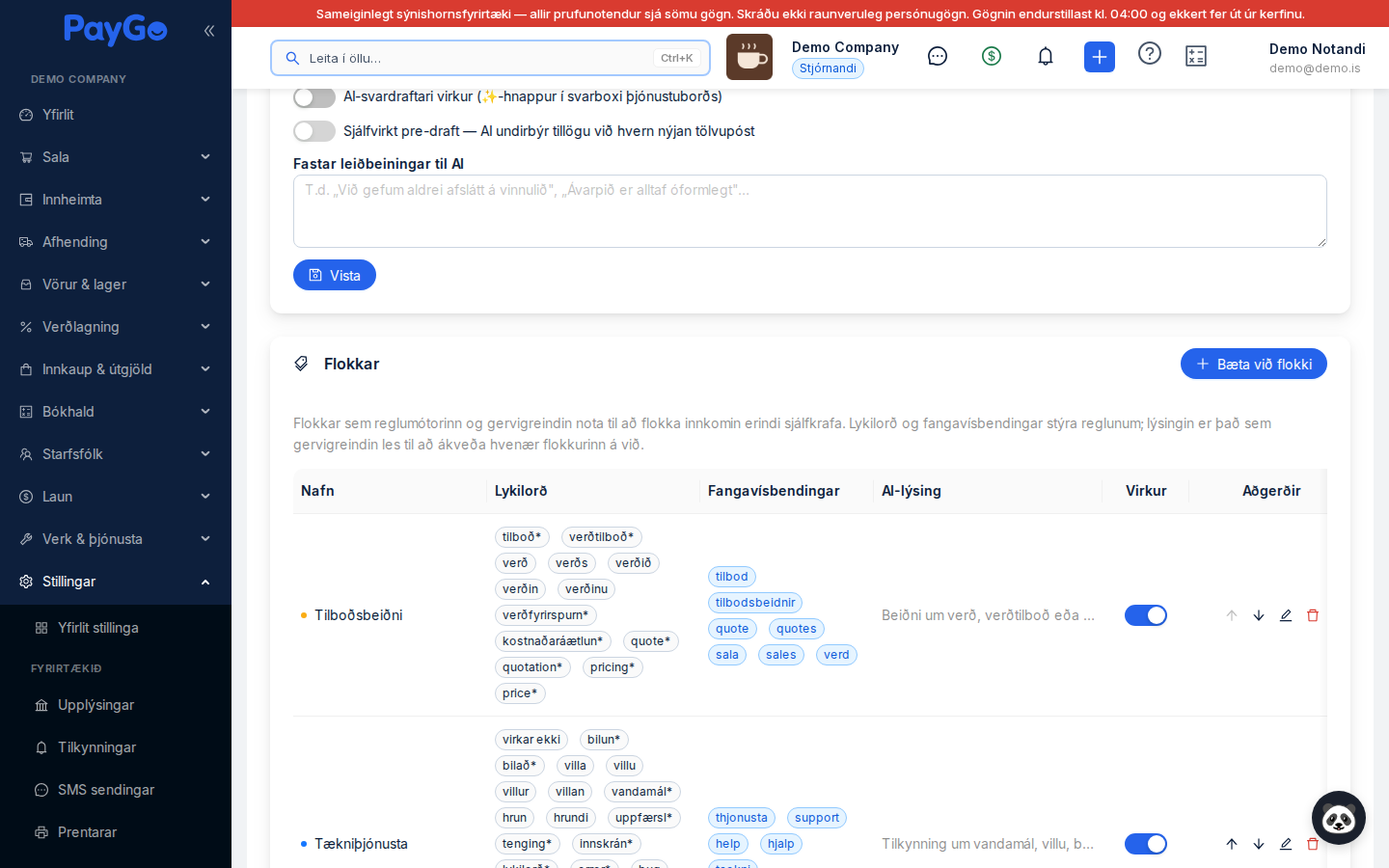This screenshot has height=868, width=1389.
Task: Click the green dollar currency icon
Action: click(x=992, y=56)
